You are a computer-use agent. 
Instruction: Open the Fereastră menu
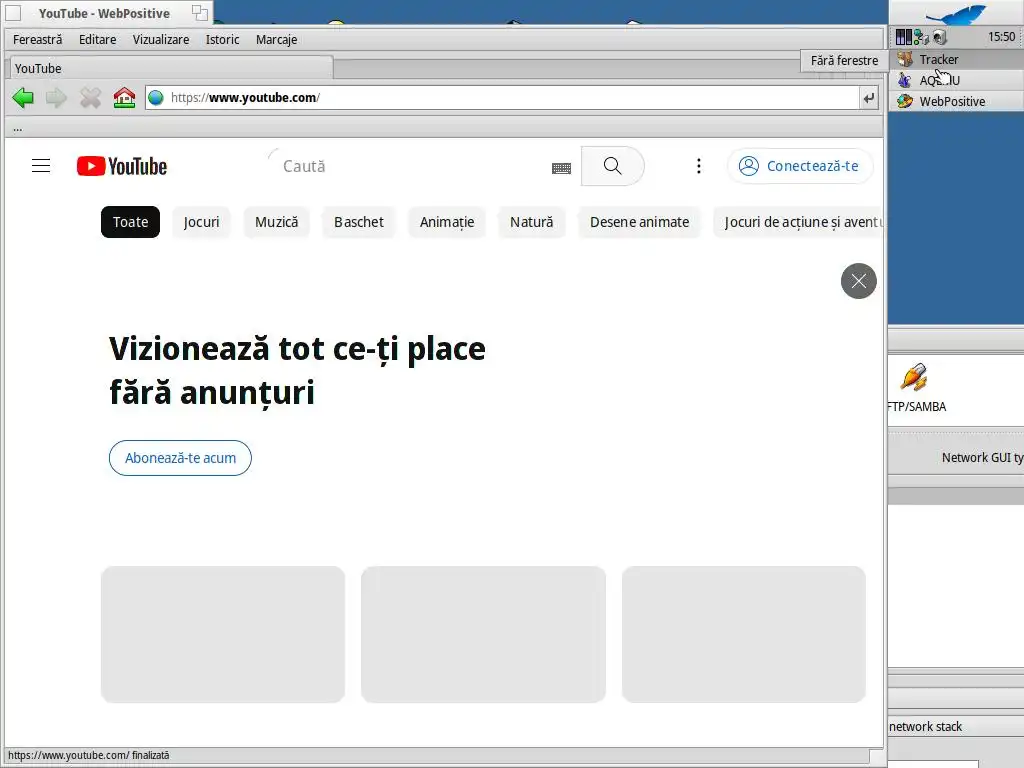coord(38,39)
